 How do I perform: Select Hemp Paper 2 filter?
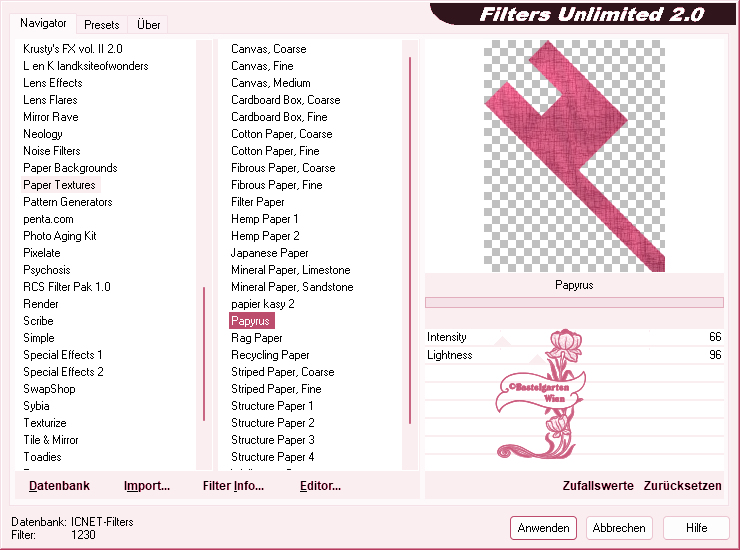pyautogui.click(x=265, y=236)
